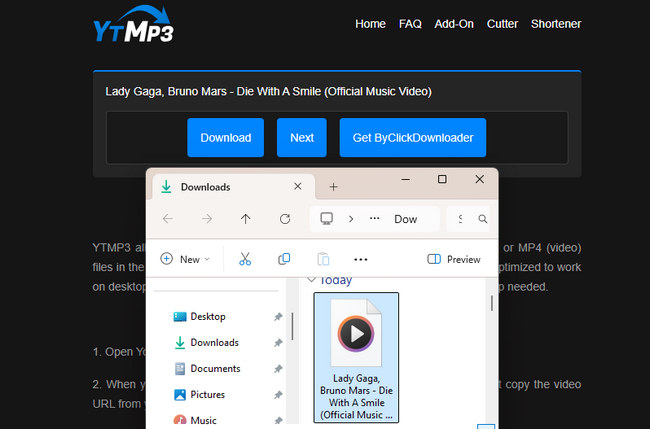Minimize the File Explorer window
This screenshot has width=650, height=429.
405,179
